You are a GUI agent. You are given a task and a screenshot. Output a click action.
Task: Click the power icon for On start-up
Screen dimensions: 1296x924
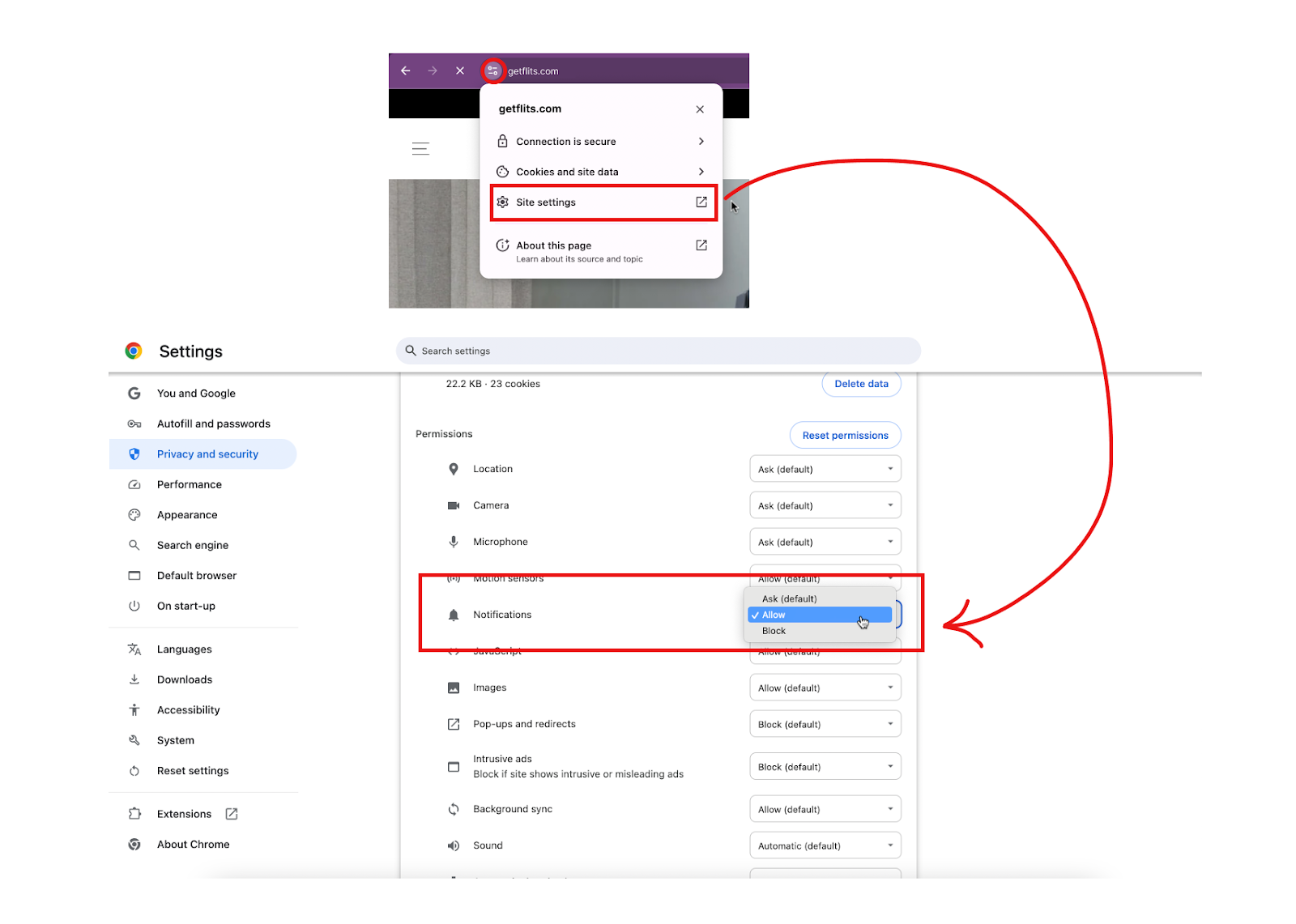click(134, 606)
